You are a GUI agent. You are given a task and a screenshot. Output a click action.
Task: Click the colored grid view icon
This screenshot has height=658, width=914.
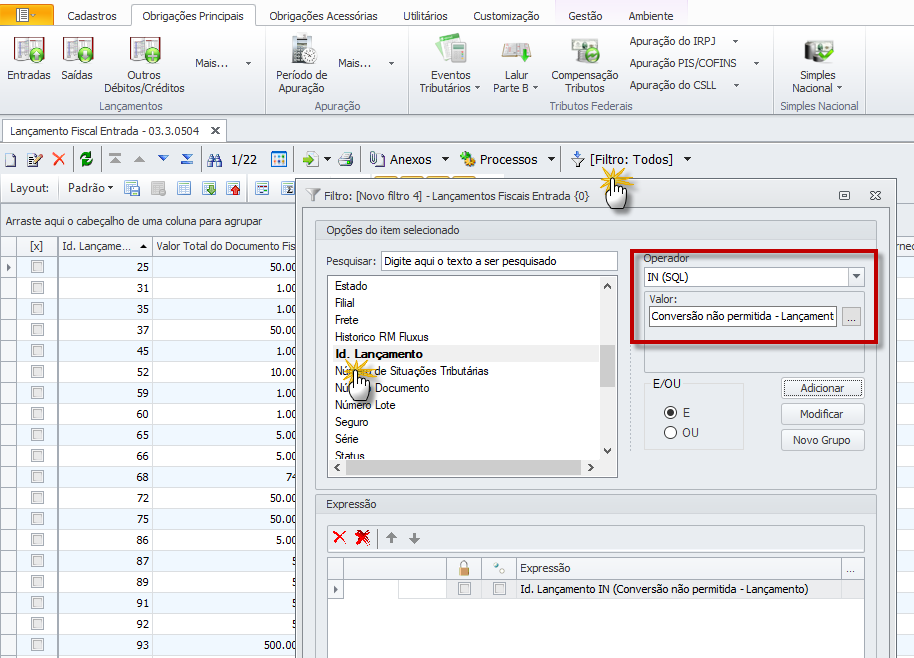(x=279, y=159)
